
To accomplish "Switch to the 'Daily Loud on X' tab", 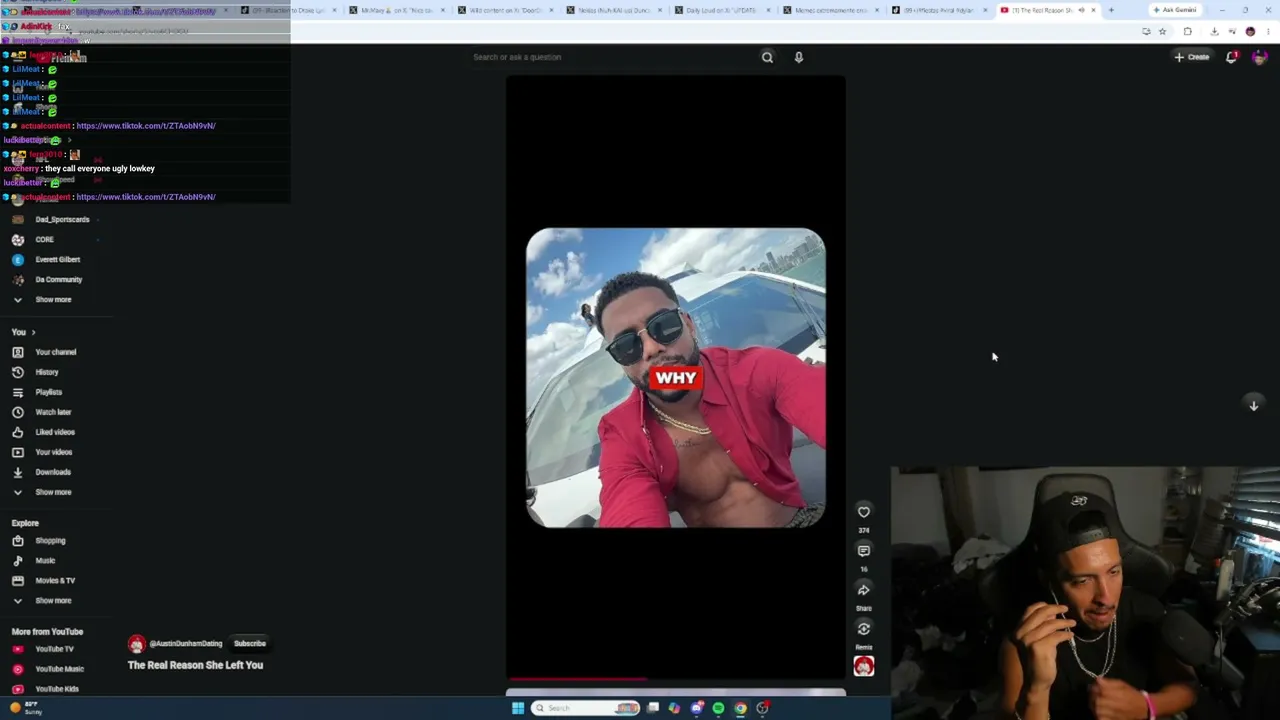I will (x=720, y=10).
